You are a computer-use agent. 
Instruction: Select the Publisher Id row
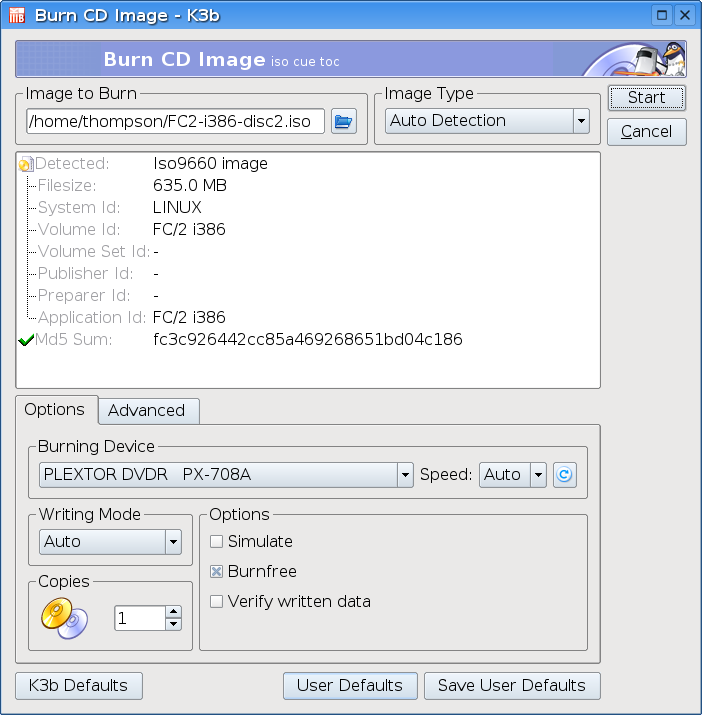[308, 274]
